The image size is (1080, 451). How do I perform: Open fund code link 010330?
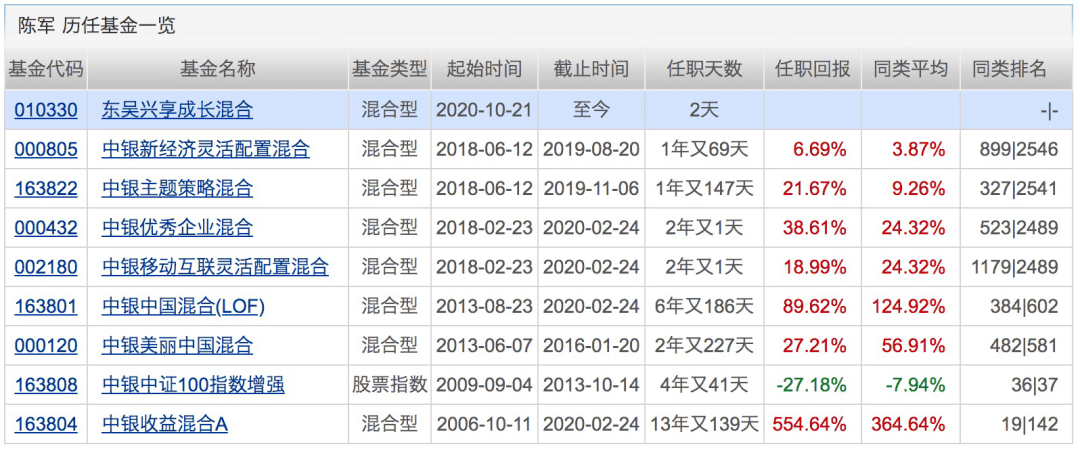coord(45,109)
